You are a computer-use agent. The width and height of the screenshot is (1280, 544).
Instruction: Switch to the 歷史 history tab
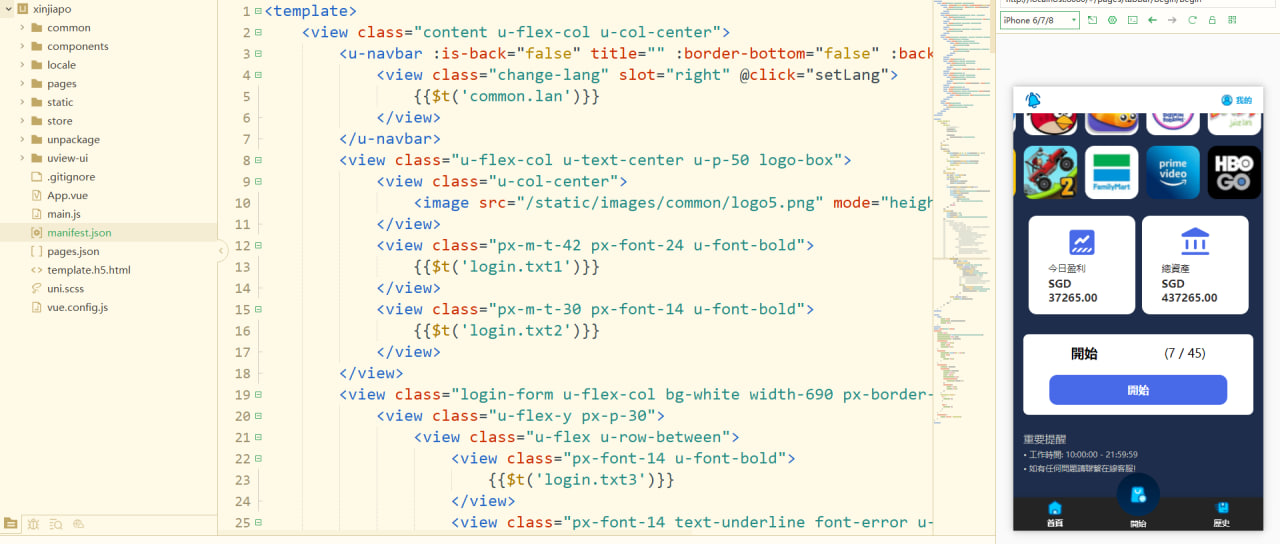click(1221, 514)
